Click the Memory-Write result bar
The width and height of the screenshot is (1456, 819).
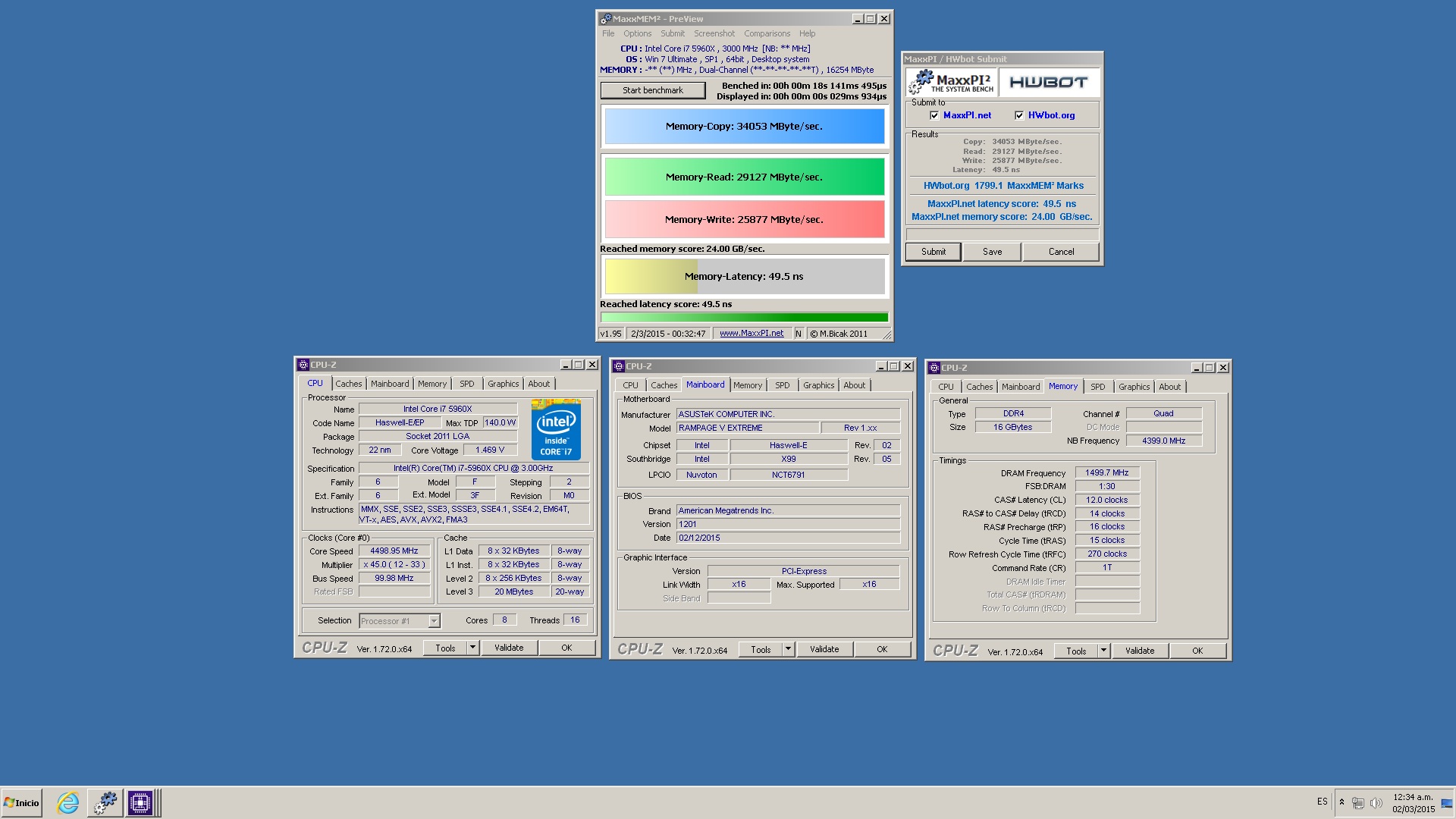click(744, 219)
